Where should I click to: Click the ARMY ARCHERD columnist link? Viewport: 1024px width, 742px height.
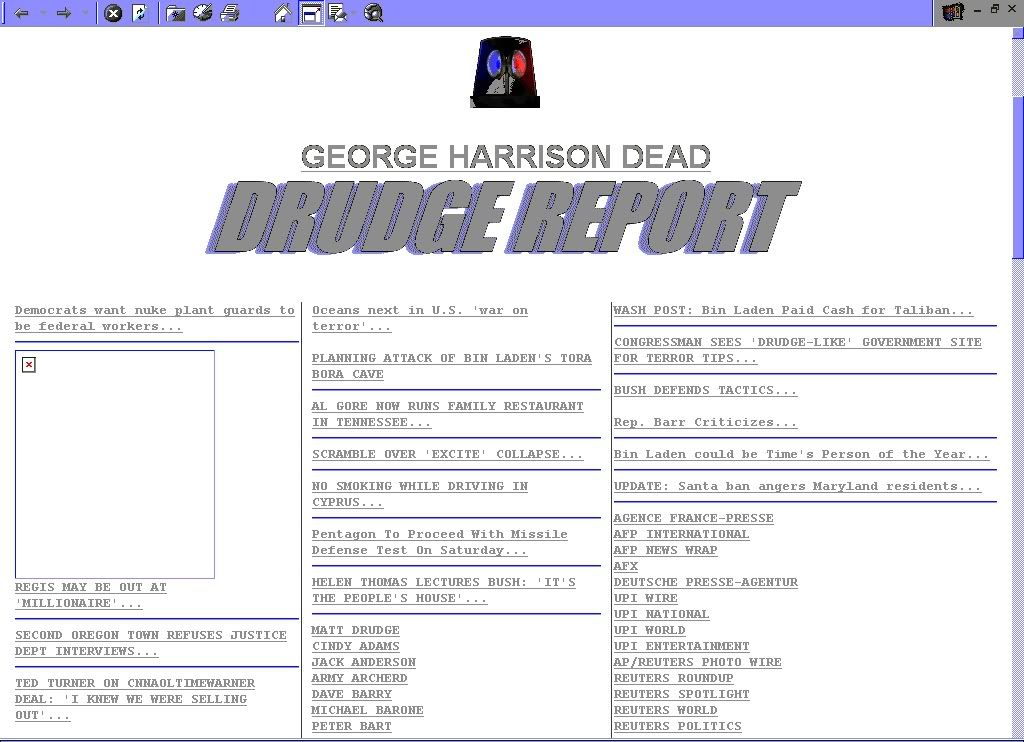(x=359, y=678)
